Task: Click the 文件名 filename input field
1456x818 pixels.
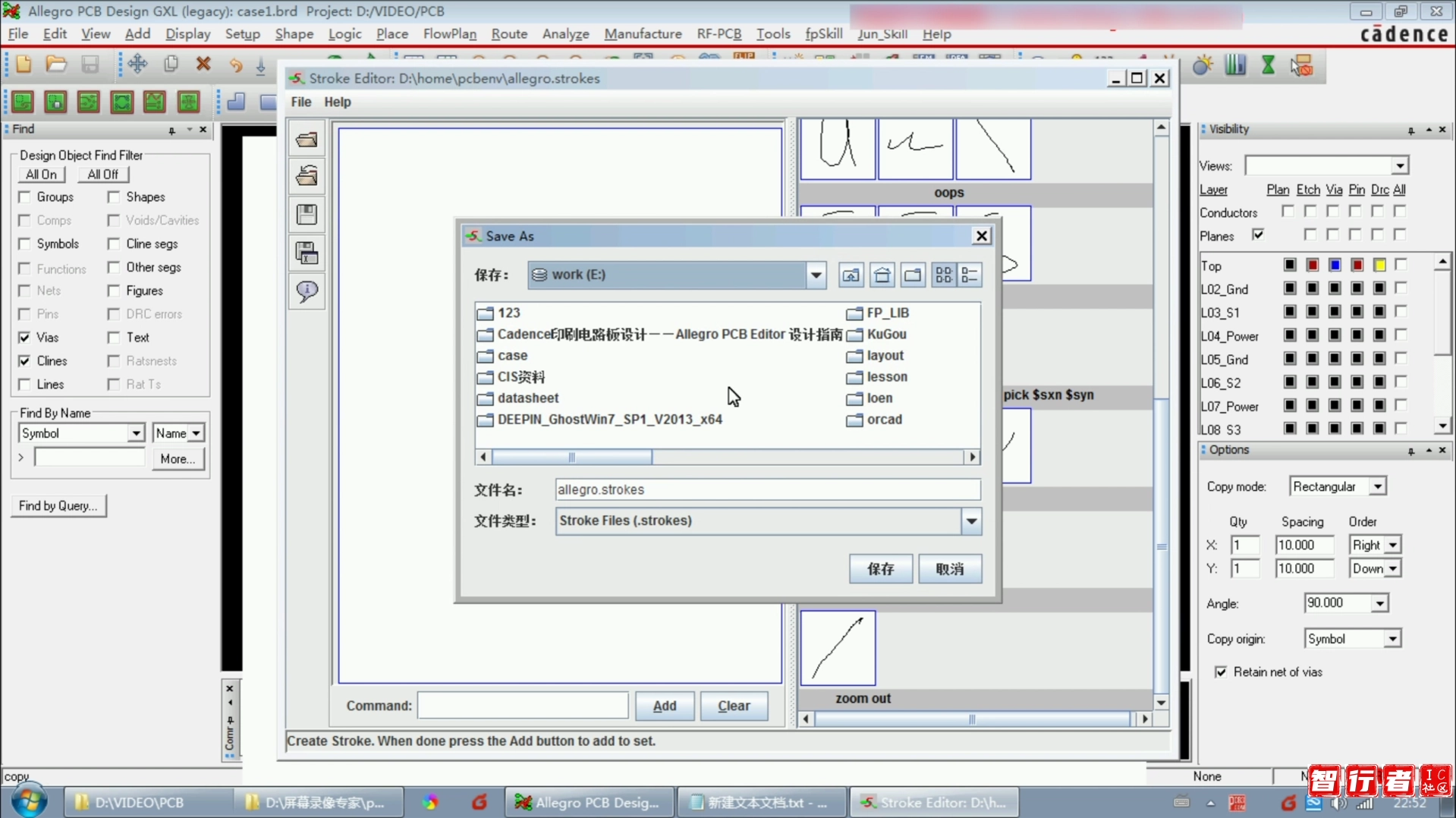Action: (767, 489)
